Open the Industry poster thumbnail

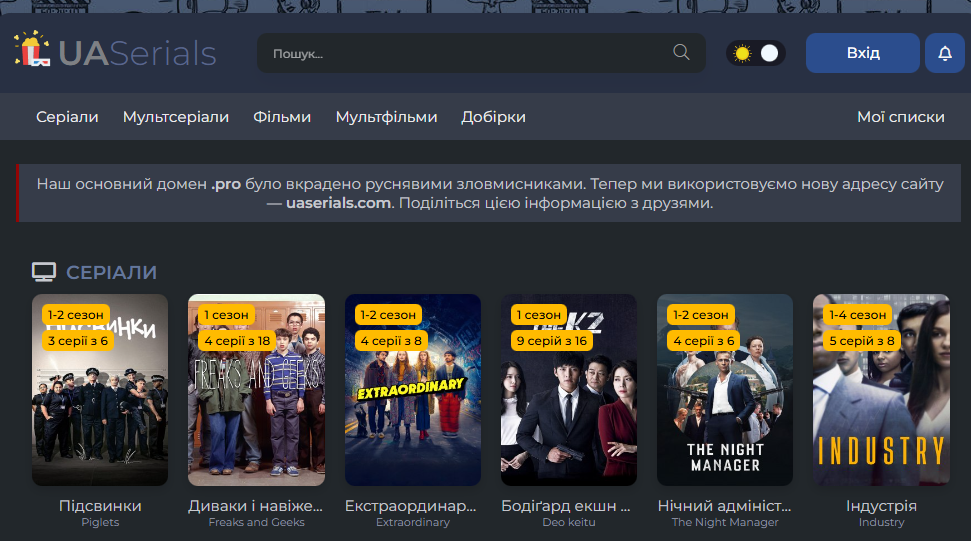coord(881,390)
